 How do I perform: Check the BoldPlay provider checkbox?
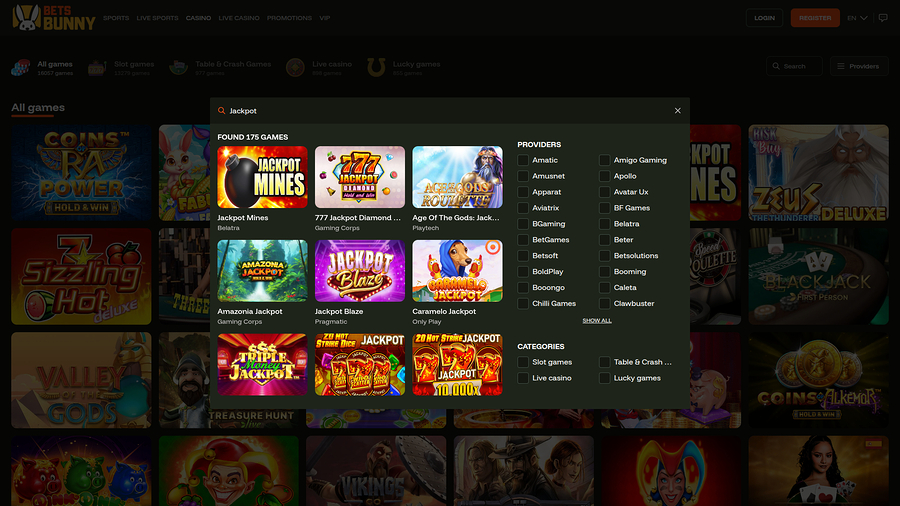523,271
